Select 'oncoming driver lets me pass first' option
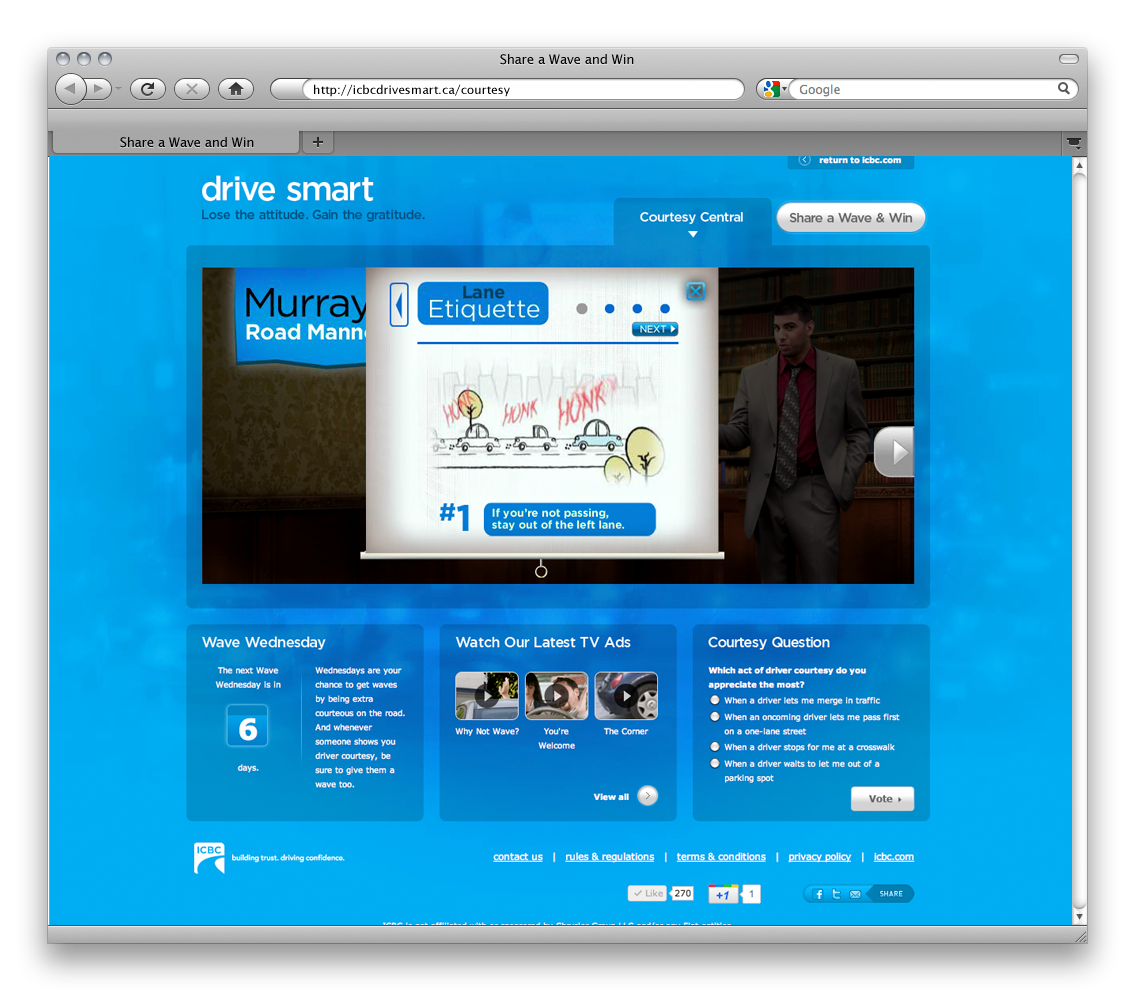The image size is (1135, 991). 715,717
